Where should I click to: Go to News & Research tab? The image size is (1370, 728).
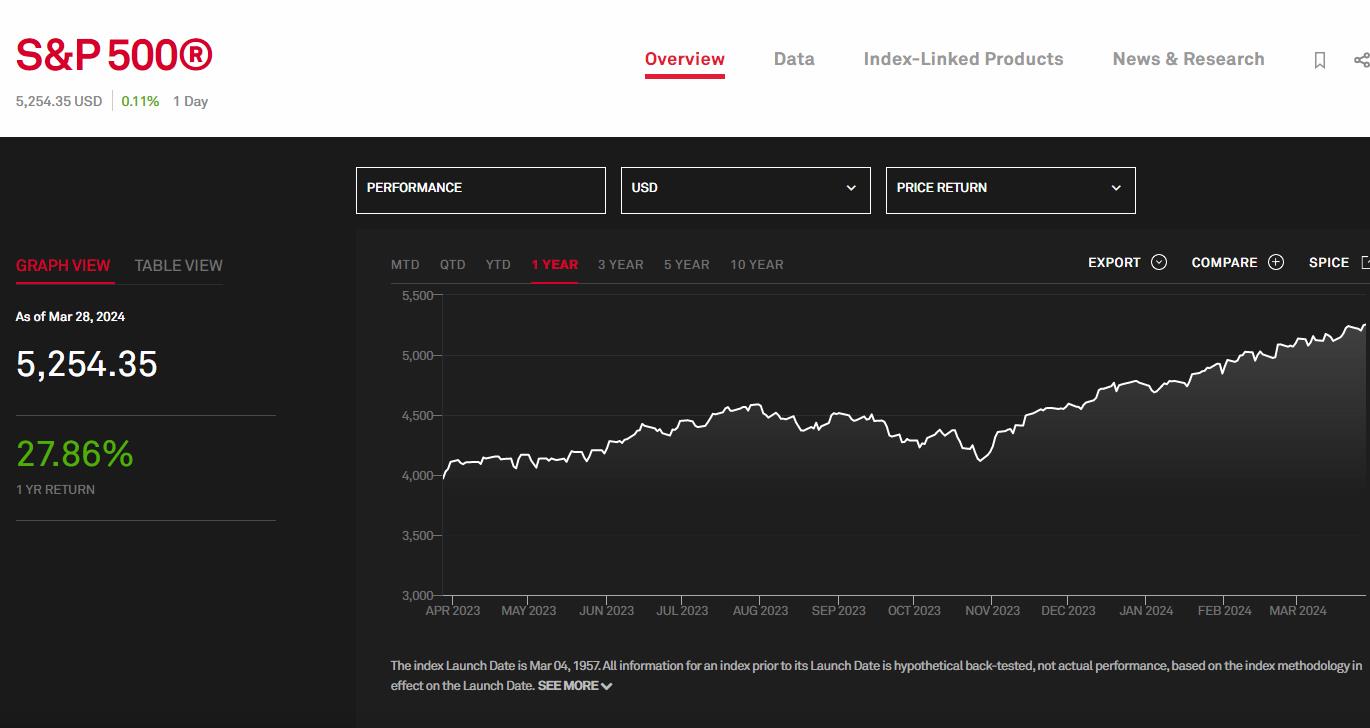pyautogui.click(x=1188, y=59)
